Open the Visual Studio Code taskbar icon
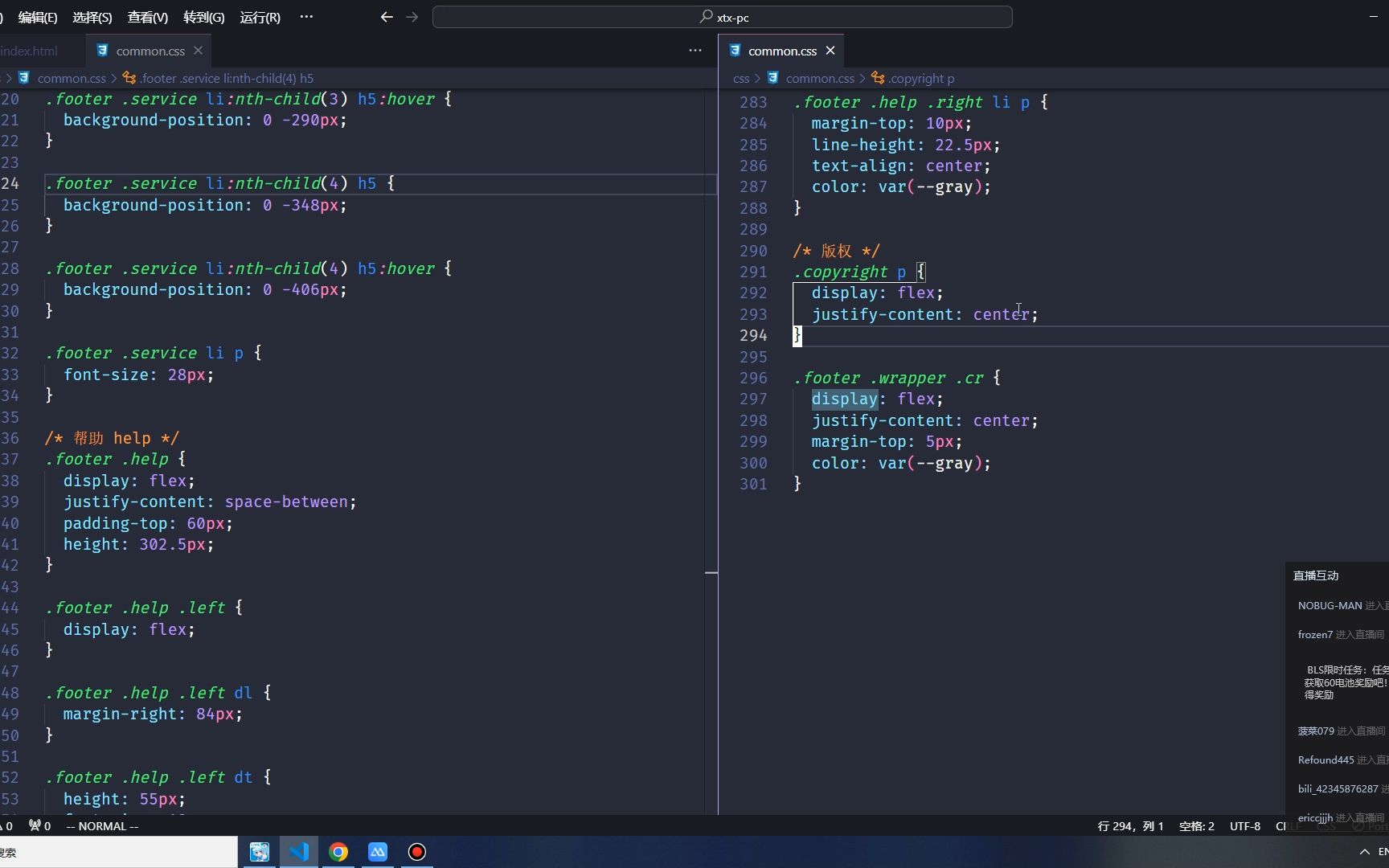This screenshot has width=1389, height=868. (299, 852)
